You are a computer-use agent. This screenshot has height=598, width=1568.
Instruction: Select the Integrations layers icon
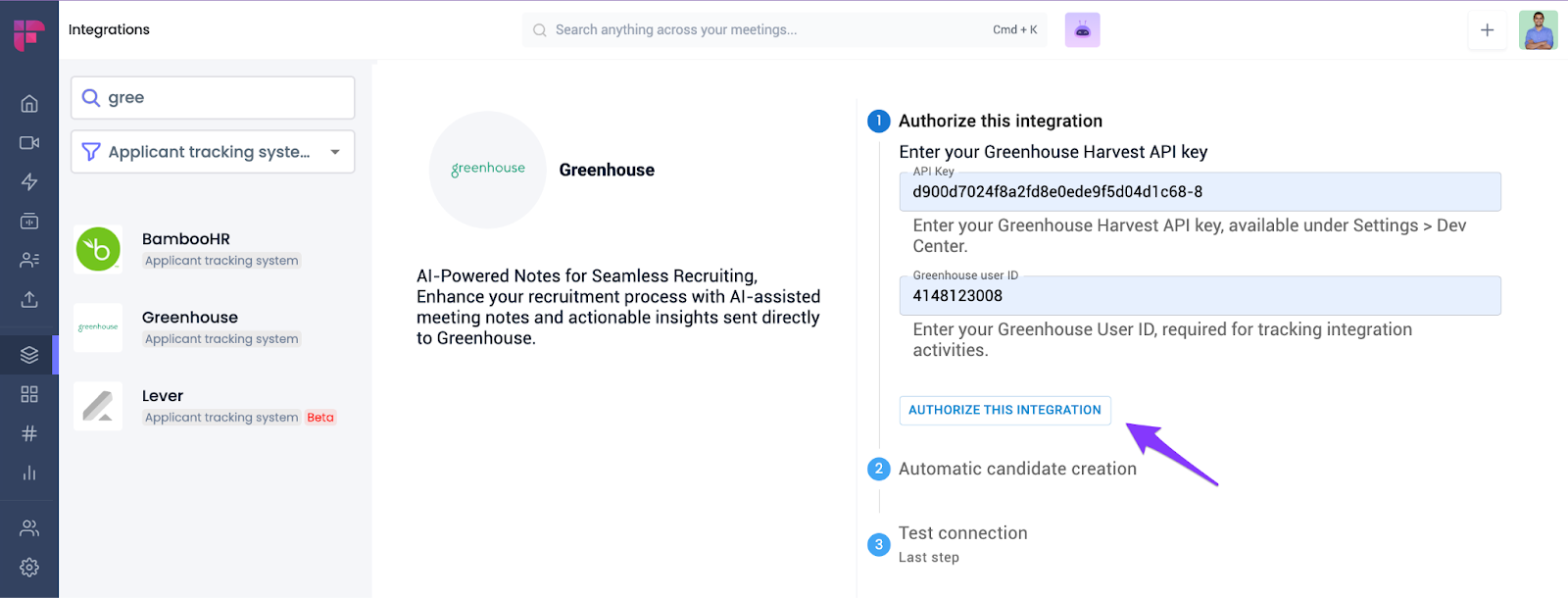click(x=29, y=355)
